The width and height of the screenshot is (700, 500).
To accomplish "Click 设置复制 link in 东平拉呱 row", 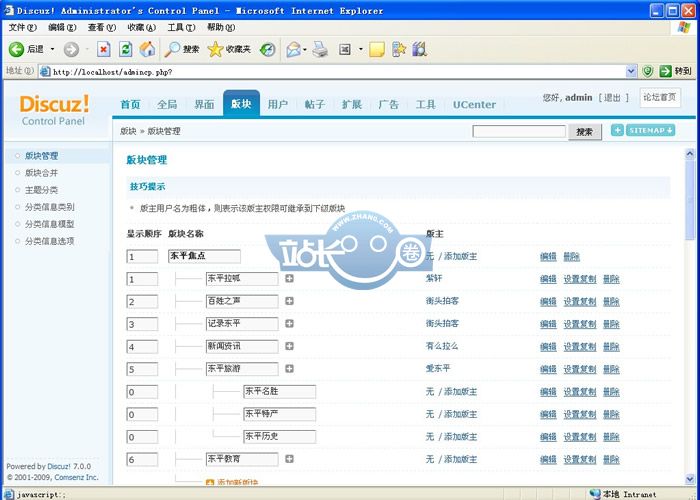I will coord(579,279).
